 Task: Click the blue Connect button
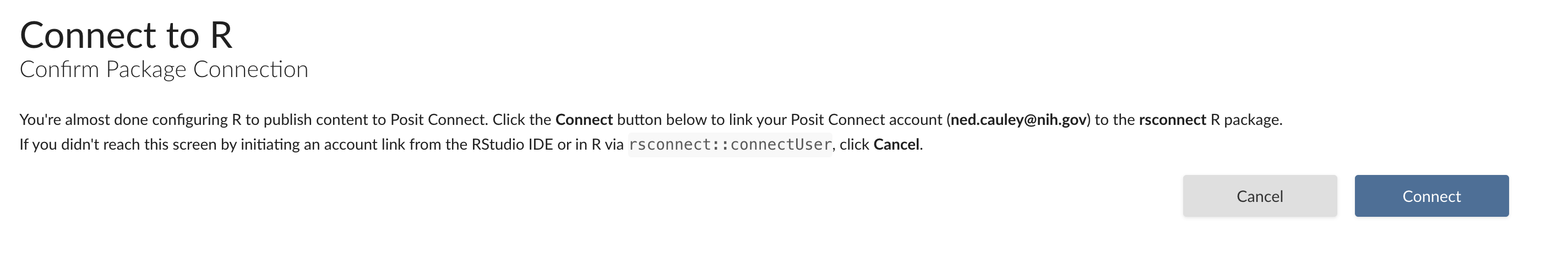1431,196
